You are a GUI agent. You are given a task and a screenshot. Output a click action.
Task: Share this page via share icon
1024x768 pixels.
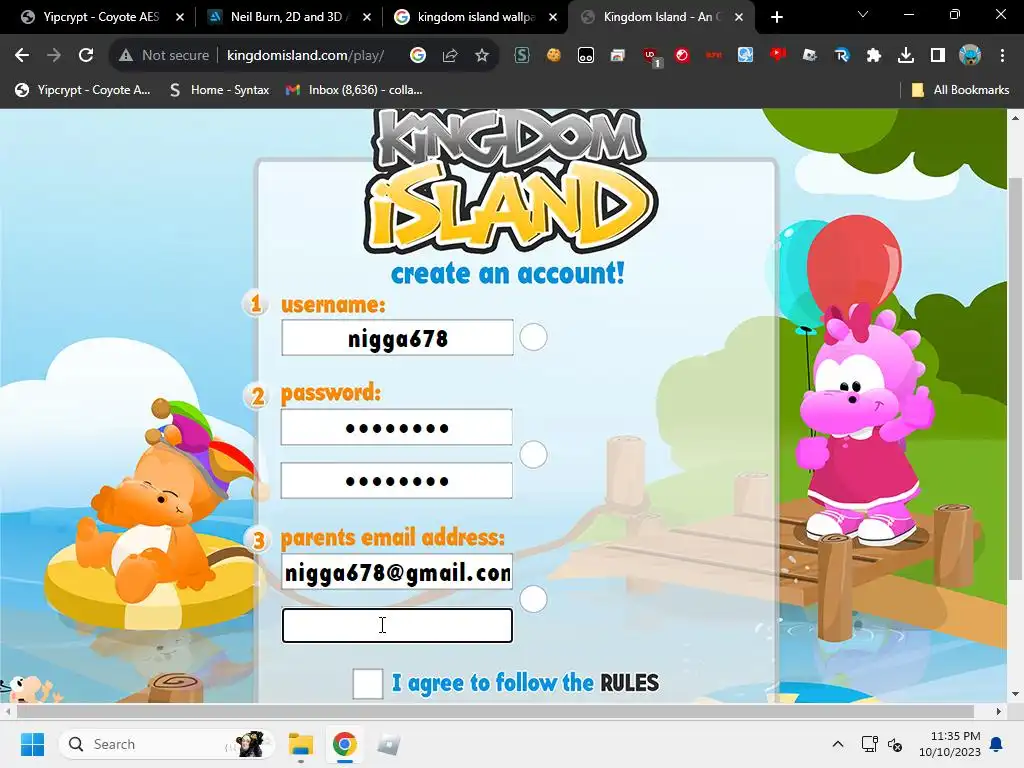[x=450, y=56]
